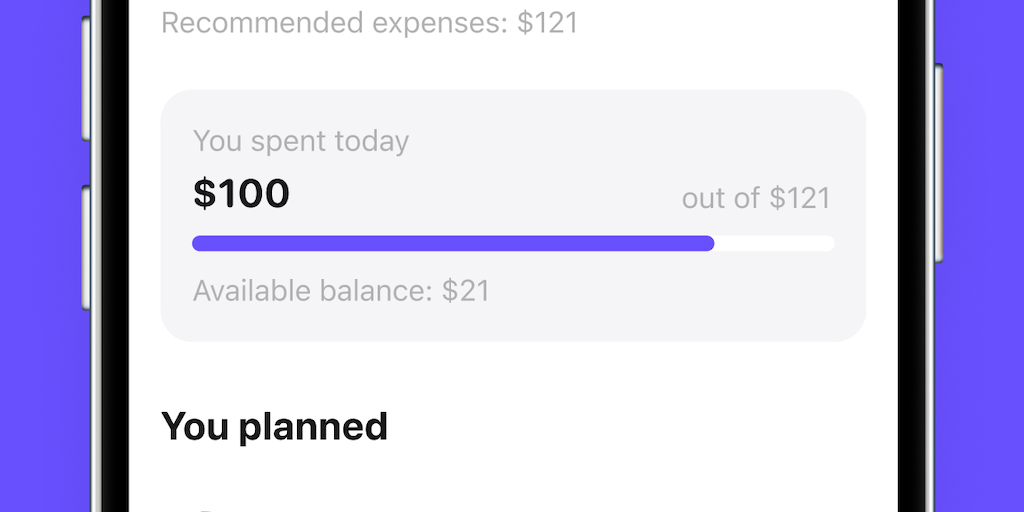Click the $21 value in Available balance
This screenshot has height=512, width=1024.
click(x=466, y=291)
